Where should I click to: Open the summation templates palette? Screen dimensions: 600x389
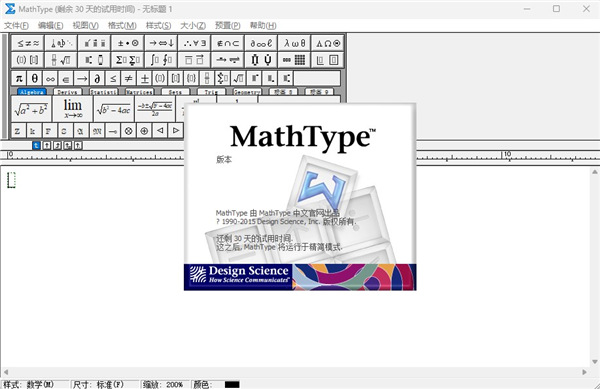tap(128, 60)
